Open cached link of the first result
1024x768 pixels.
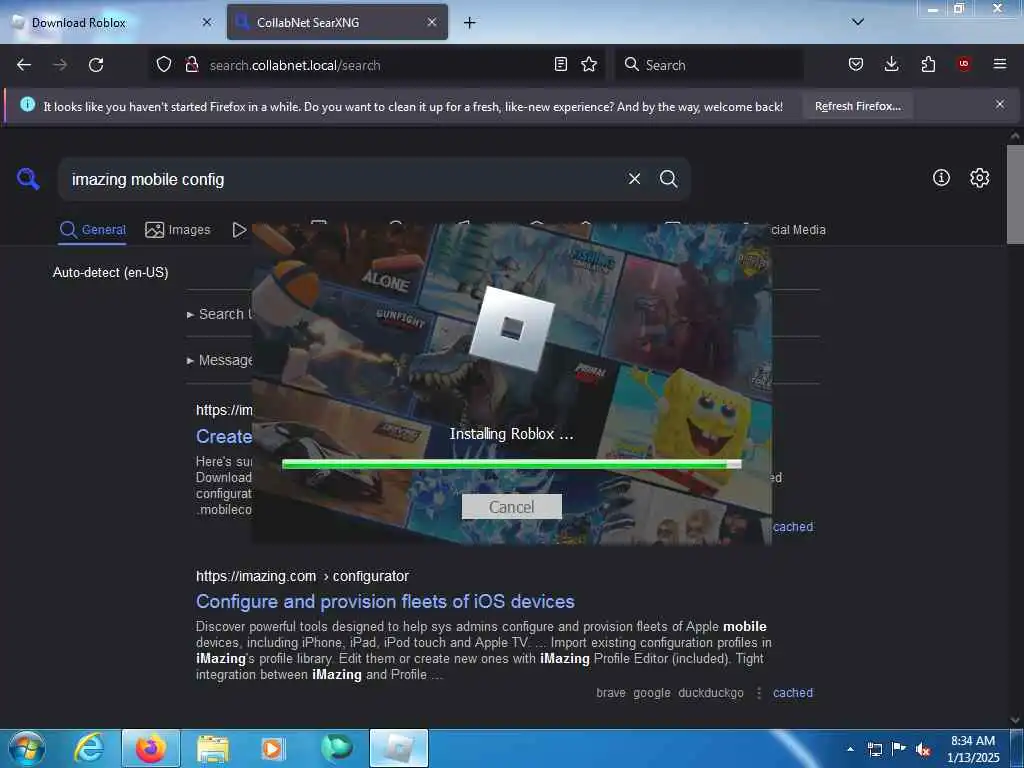pyautogui.click(x=793, y=527)
